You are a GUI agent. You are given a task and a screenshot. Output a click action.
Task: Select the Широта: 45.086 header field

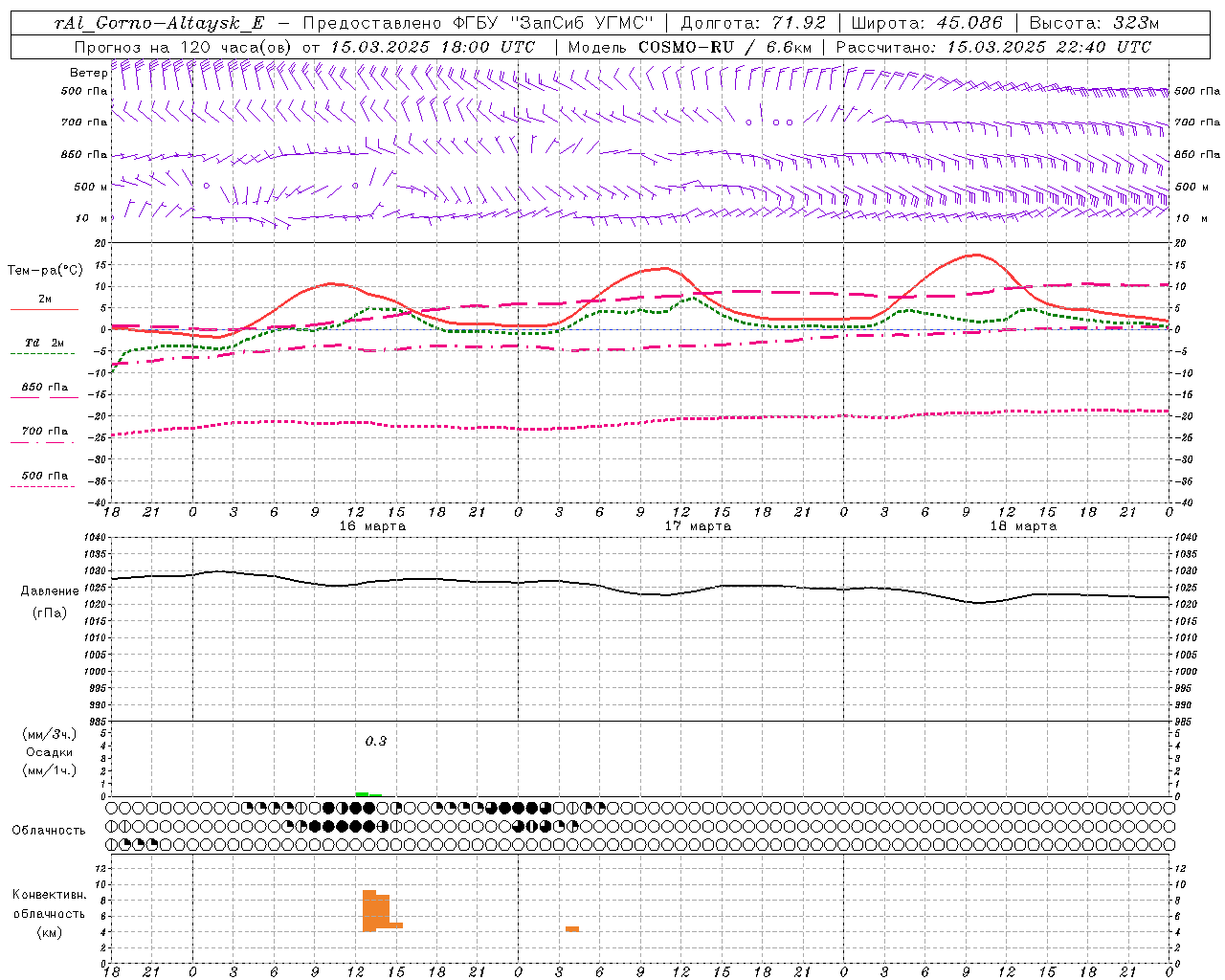pyautogui.click(x=926, y=23)
